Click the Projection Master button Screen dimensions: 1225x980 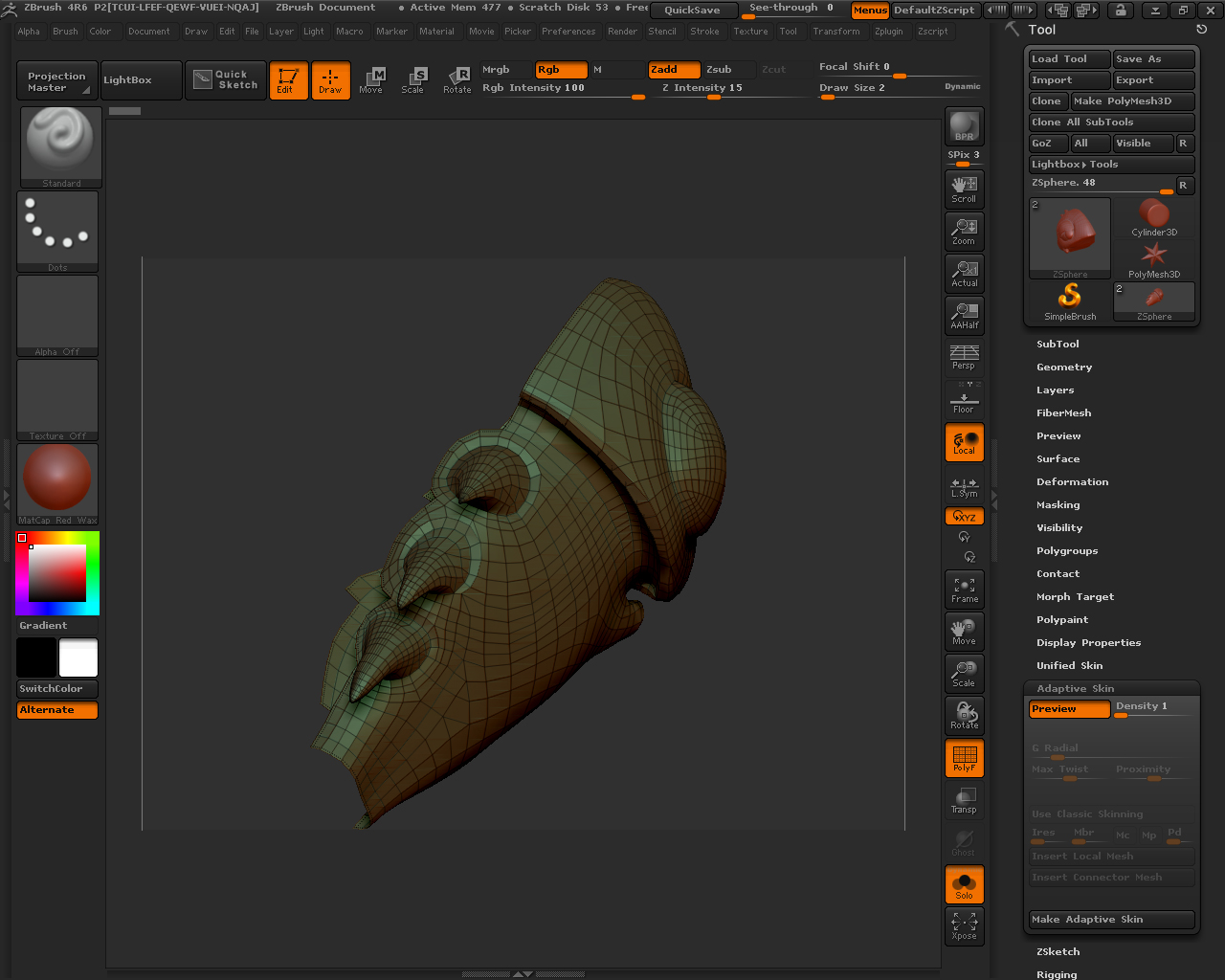(56, 80)
